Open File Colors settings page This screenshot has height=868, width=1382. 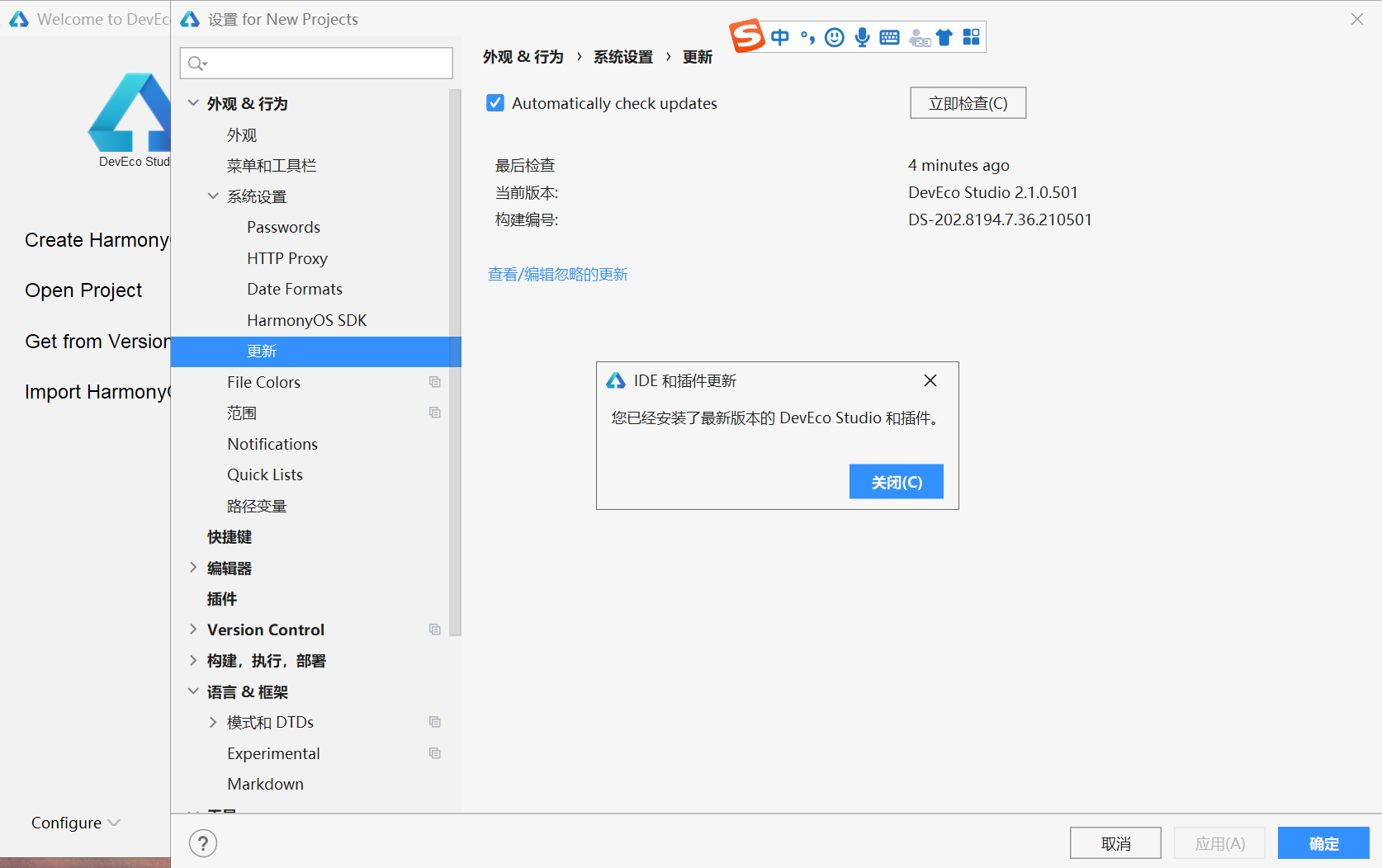(263, 382)
